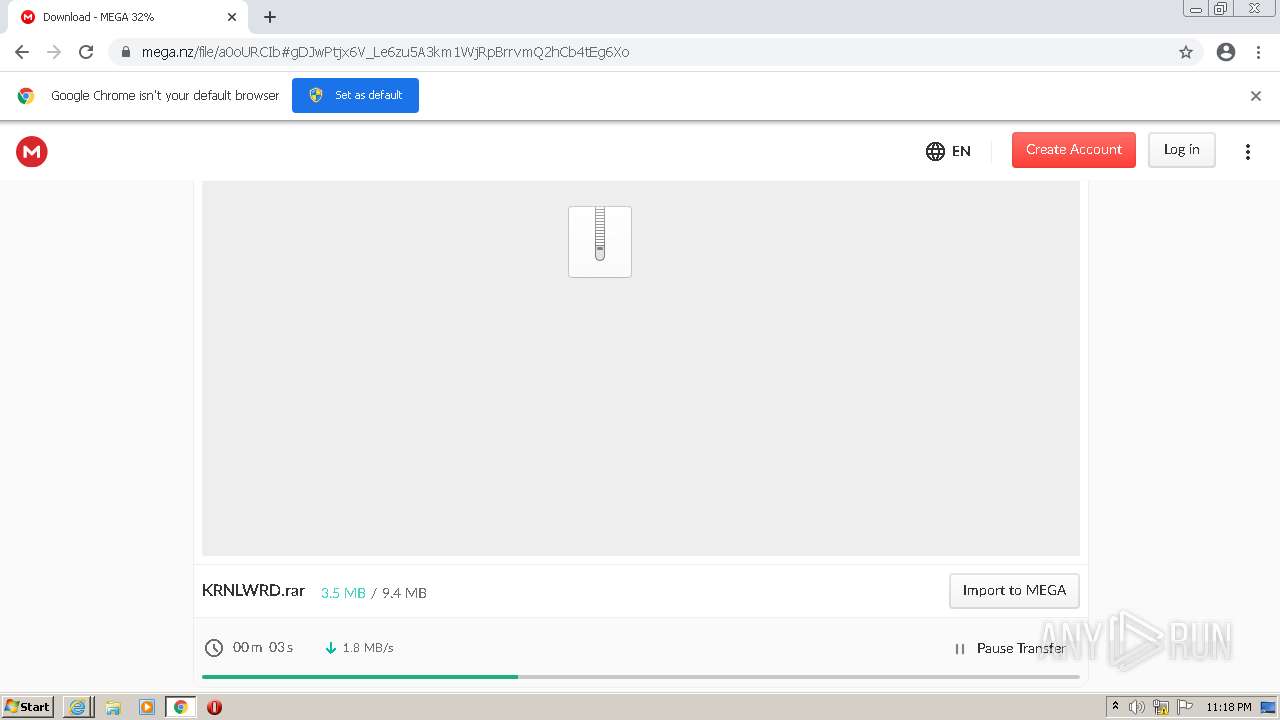1280x720 pixels.
Task: Click the 3.5 MB downloaded size text
Action: tap(343, 593)
